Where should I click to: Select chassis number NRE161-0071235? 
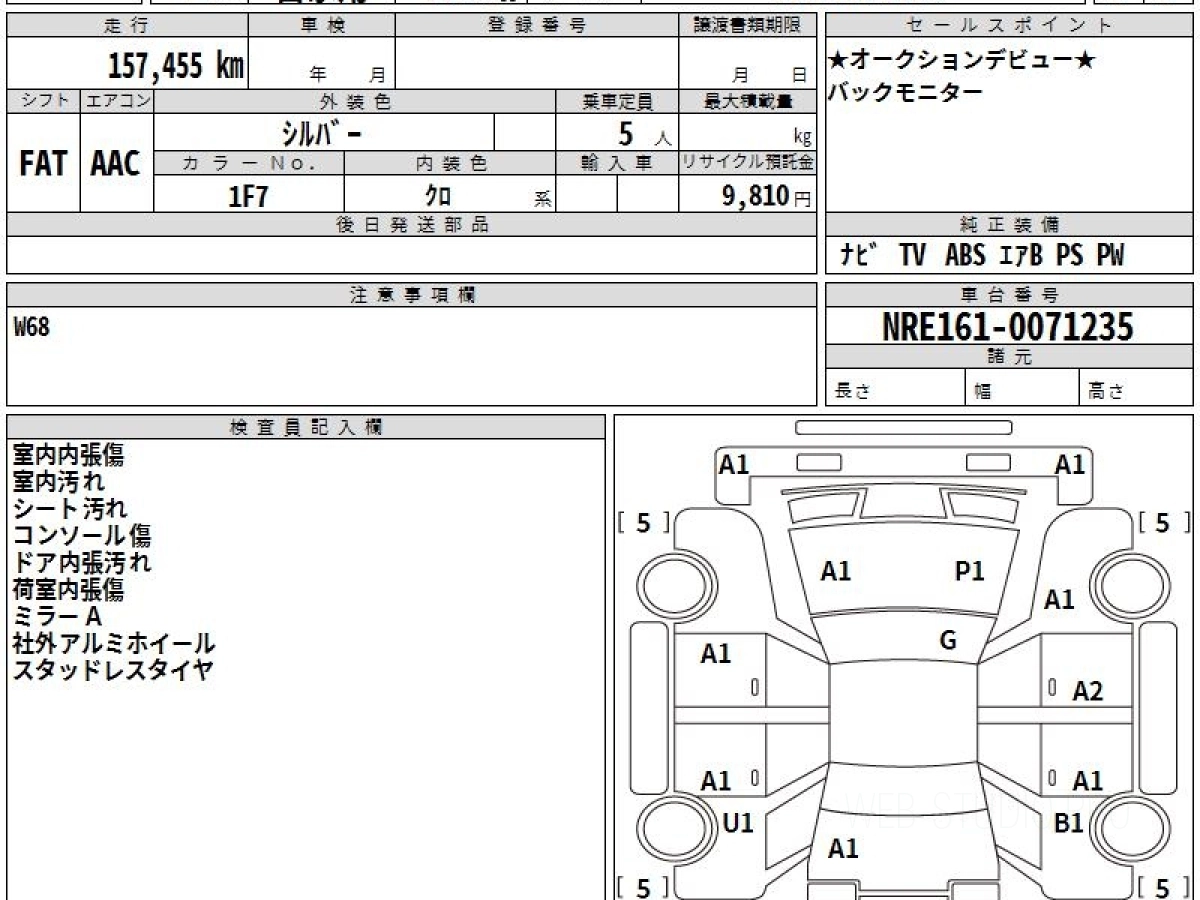[1008, 327]
